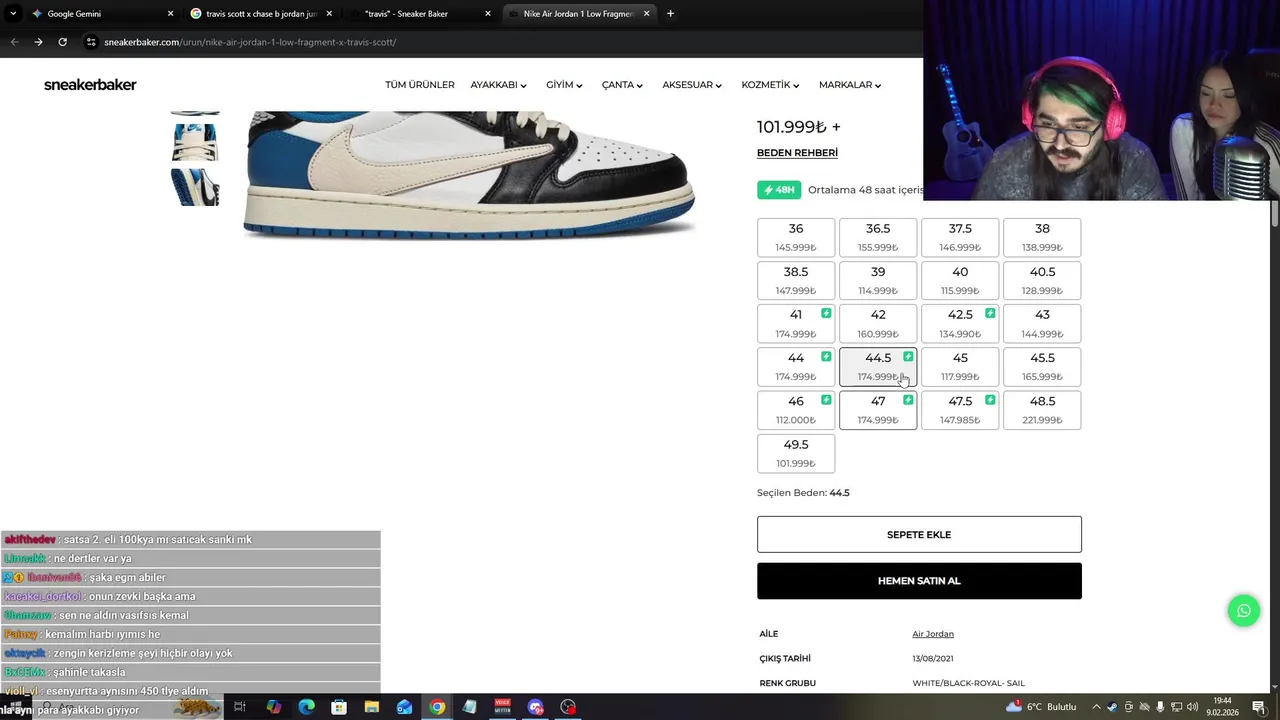Screen dimensions: 1280x720
Task: Open OBS Studio from the taskbar
Action: (x=568, y=707)
